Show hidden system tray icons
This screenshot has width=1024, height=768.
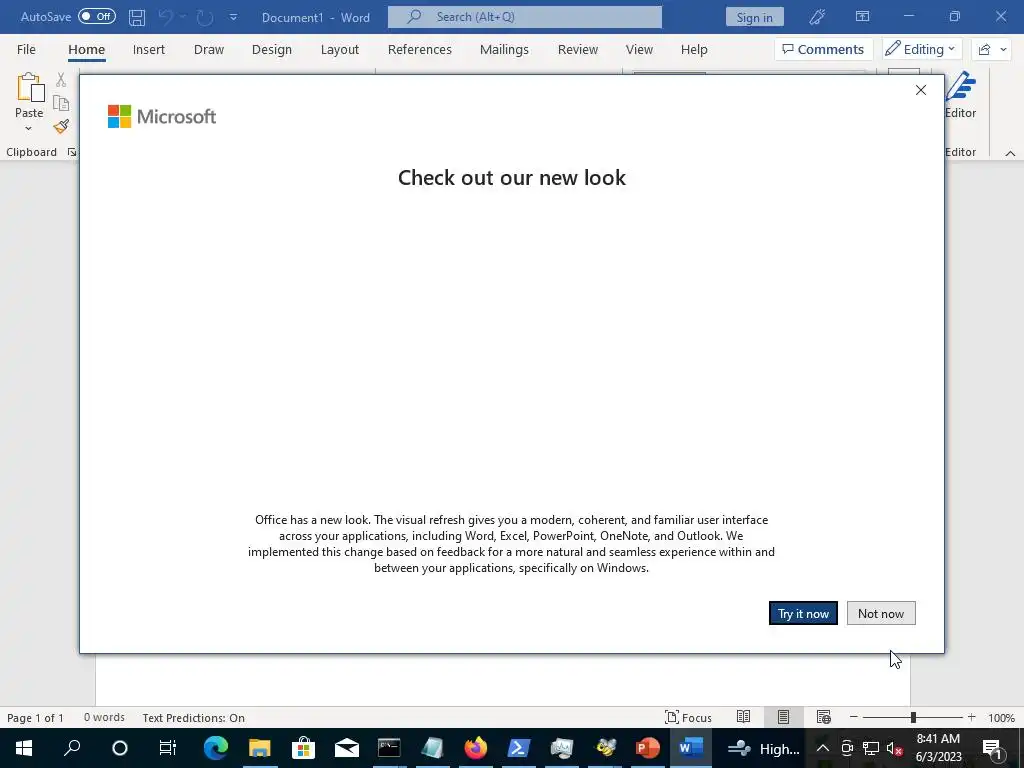[x=823, y=748]
